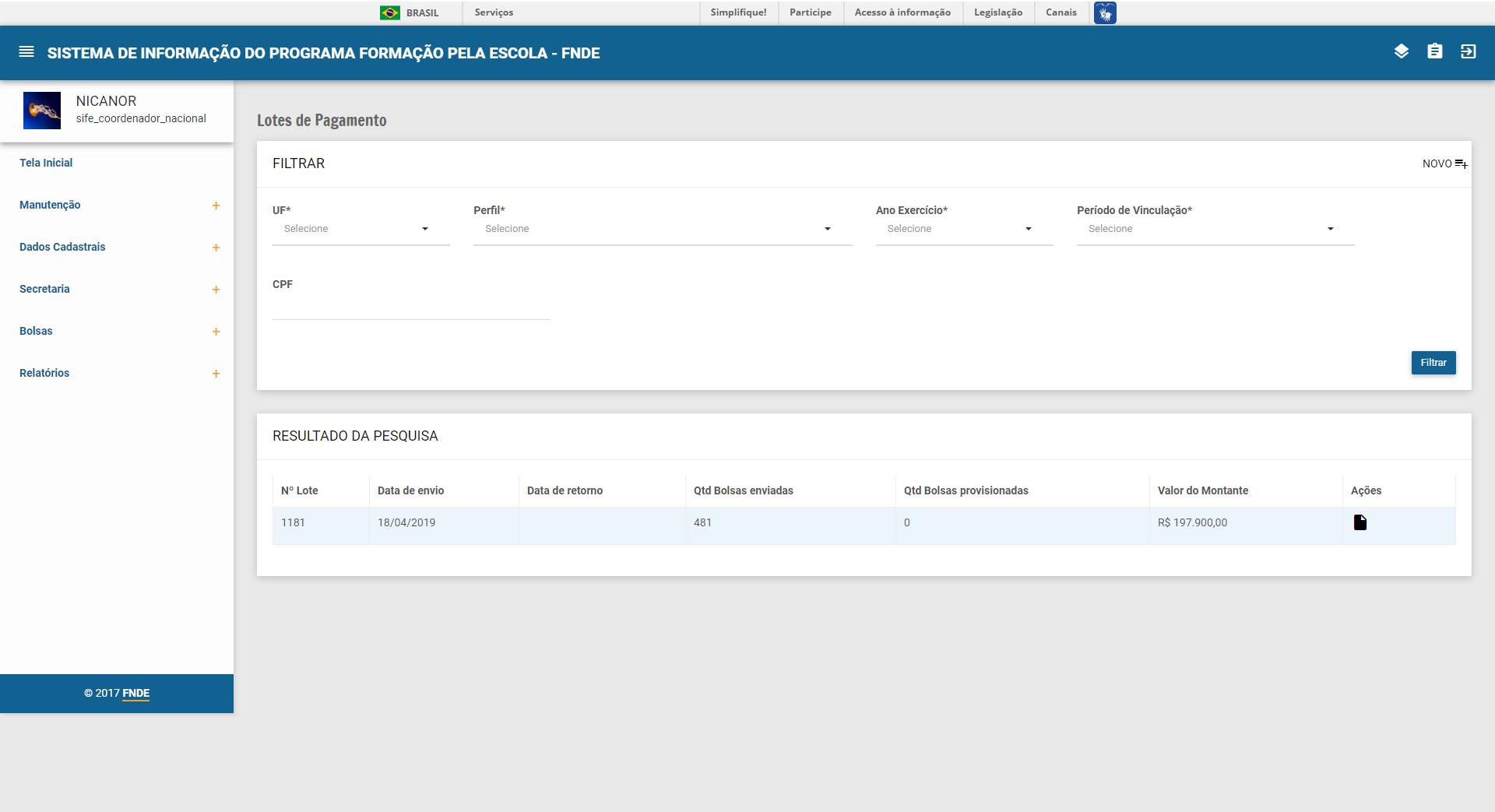This screenshot has width=1495, height=812.
Task: Expand the Bolsas menu section
Action: coord(216,332)
